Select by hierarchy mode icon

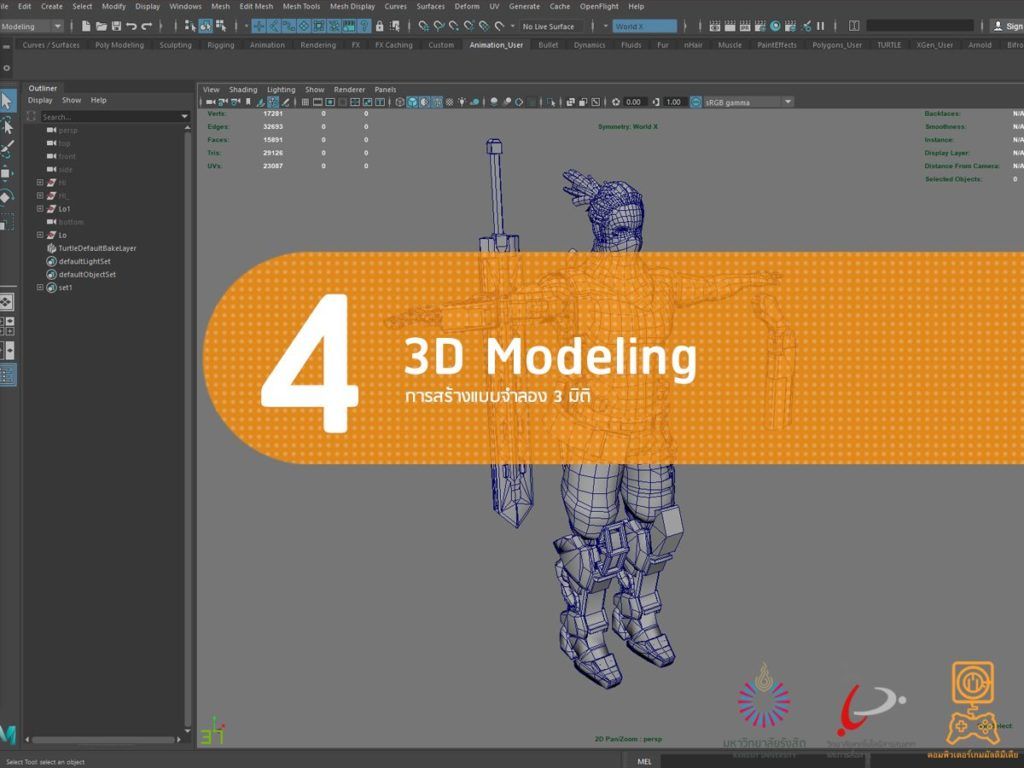(190, 26)
